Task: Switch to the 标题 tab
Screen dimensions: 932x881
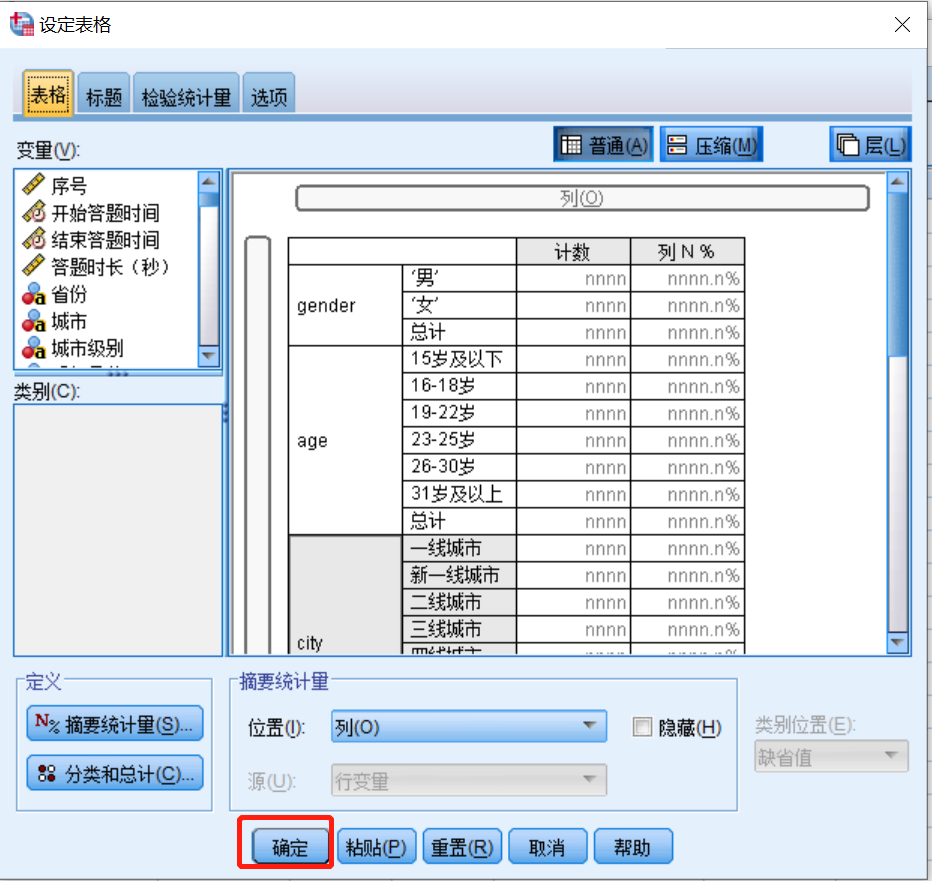Action: (103, 95)
